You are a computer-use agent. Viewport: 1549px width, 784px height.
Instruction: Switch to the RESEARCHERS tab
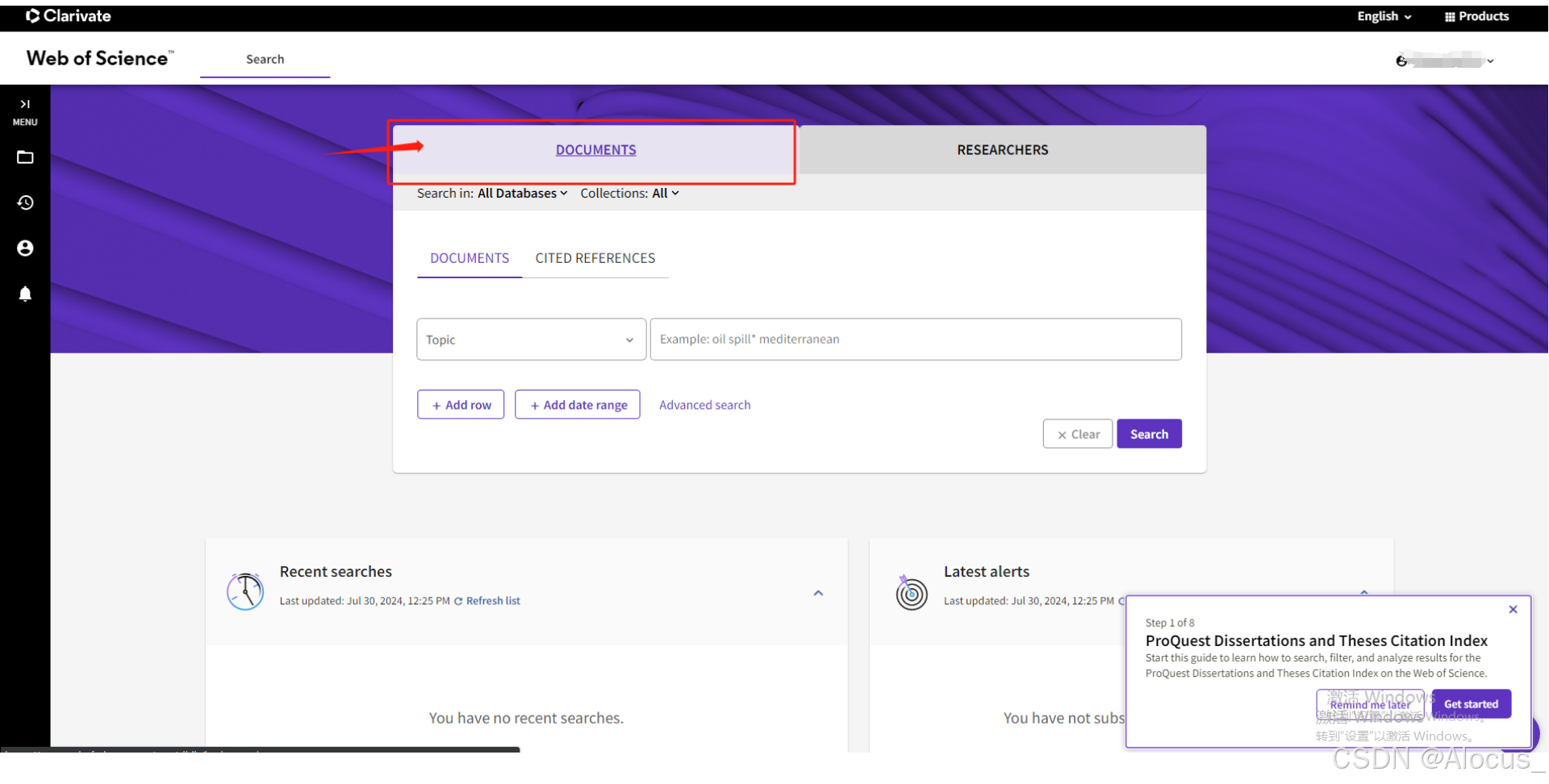click(1002, 150)
